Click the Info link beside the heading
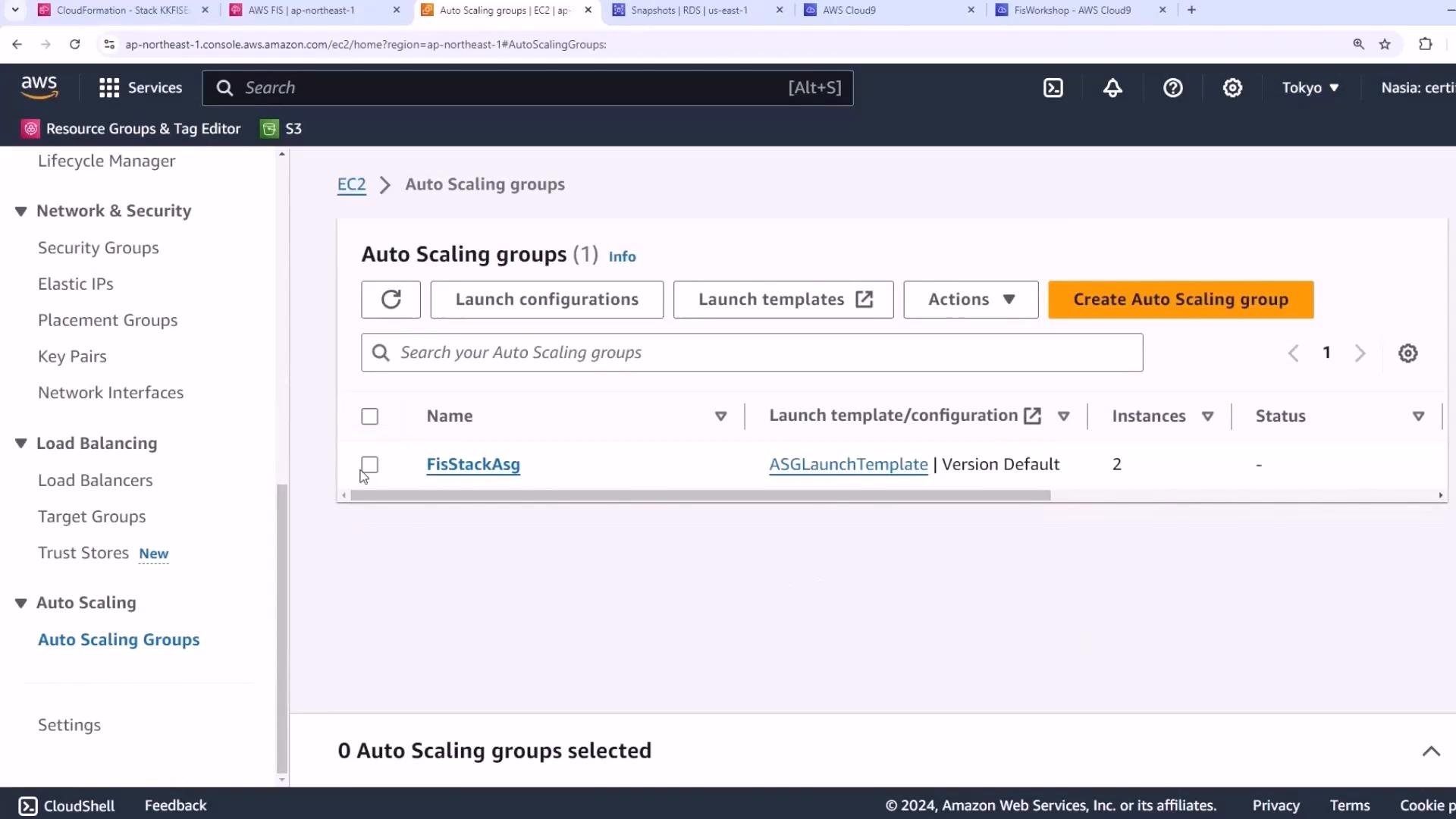 pos(622,257)
